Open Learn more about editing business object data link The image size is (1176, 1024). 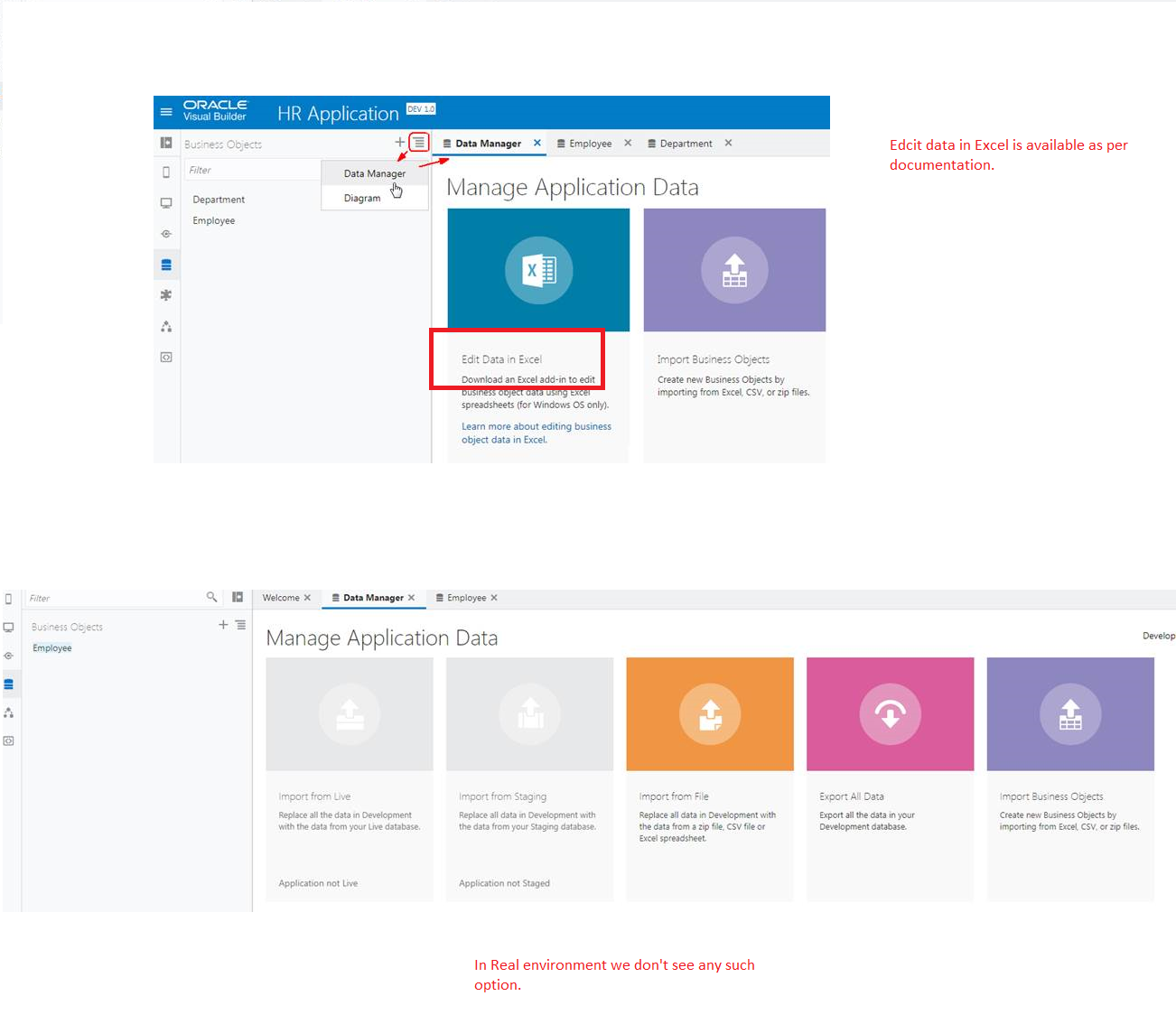tap(537, 433)
